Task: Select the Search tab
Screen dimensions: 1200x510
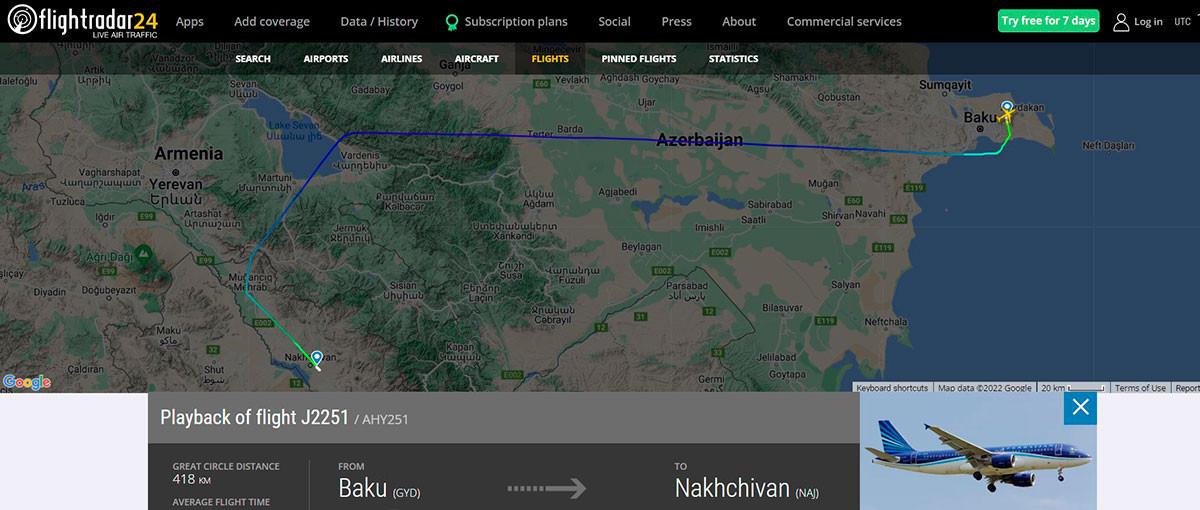Action: [x=253, y=59]
